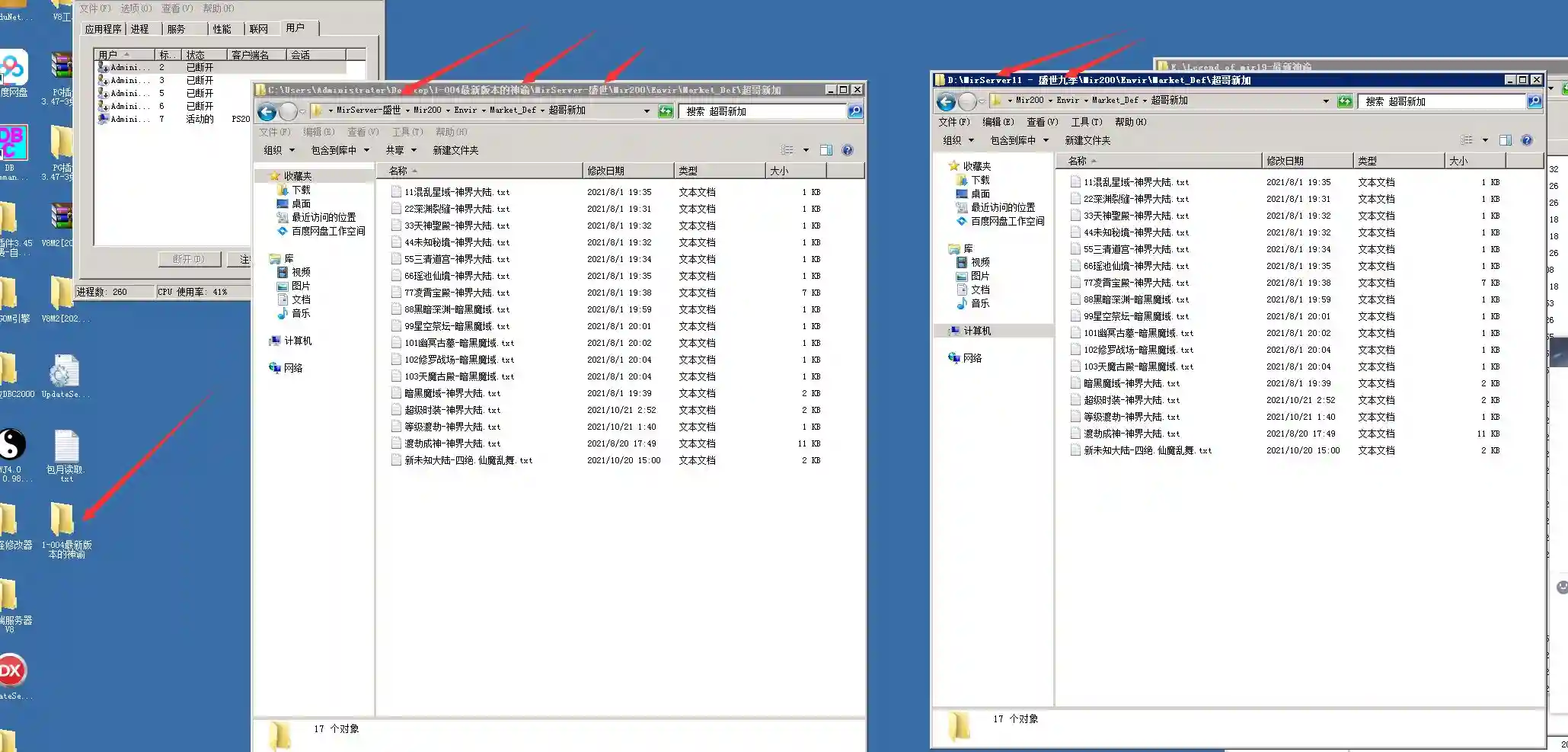The height and width of the screenshot is (752, 1568).
Task: Open 查看(V) menu in right Explorer
Action: pos(1043,122)
